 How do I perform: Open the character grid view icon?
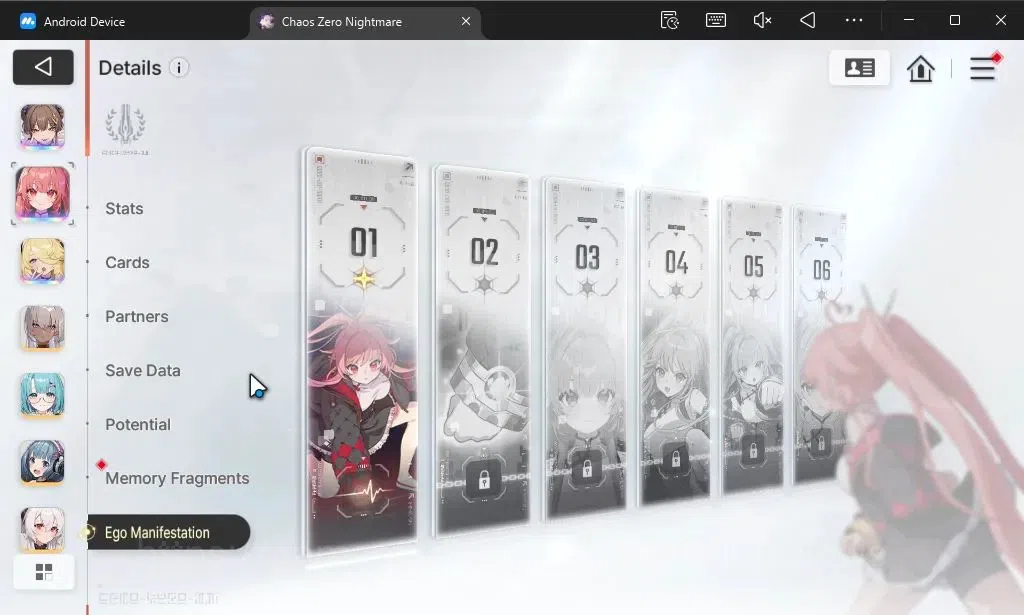[44, 573]
